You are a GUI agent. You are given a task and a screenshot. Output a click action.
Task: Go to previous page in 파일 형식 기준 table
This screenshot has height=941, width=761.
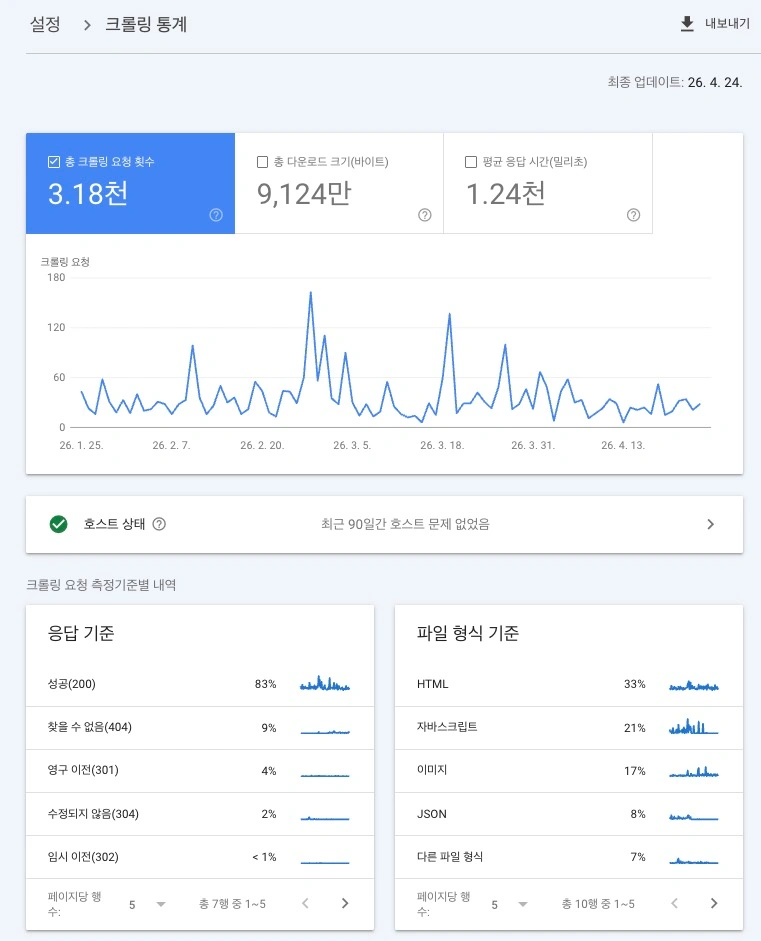click(675, 903)
